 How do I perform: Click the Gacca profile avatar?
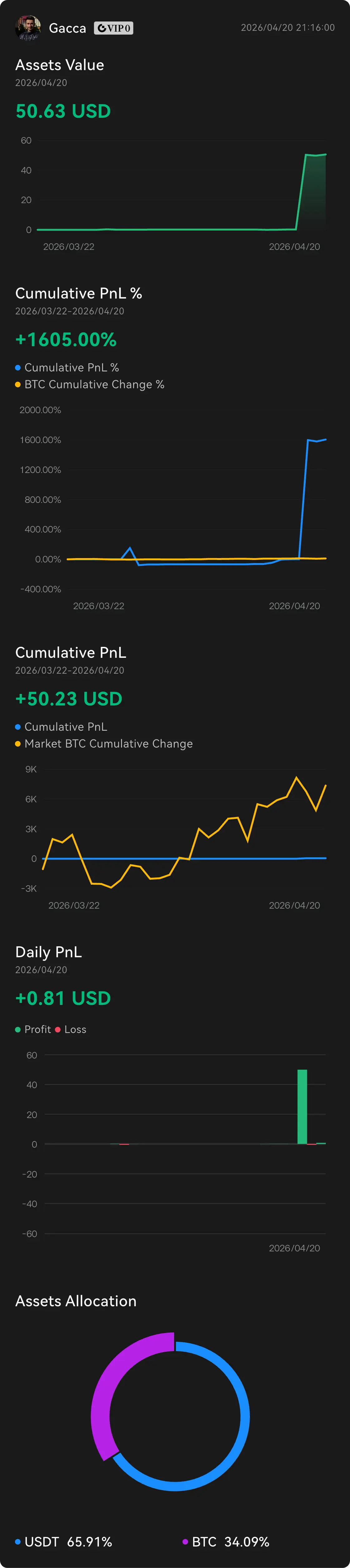[27, 28]
